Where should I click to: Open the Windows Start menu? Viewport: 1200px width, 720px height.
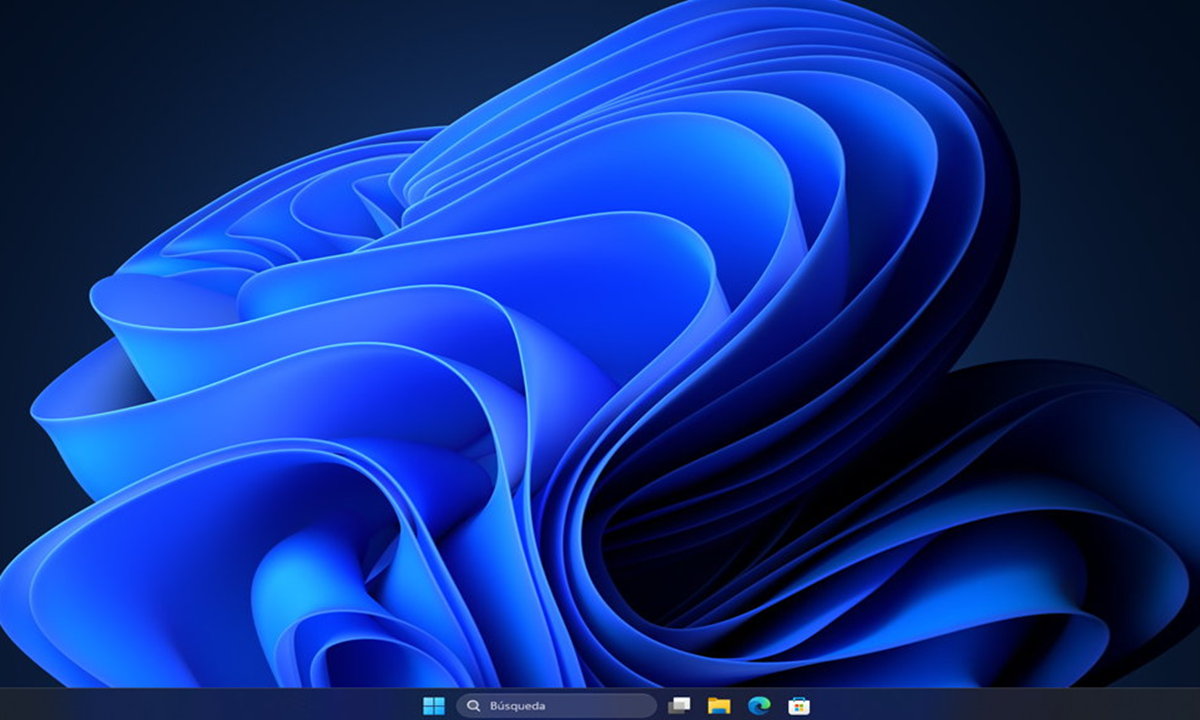point(434,706)
